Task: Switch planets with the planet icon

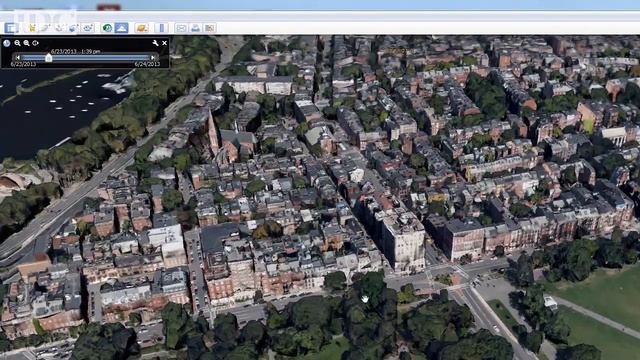Action: pyautogui.click(x=141, y=28)
